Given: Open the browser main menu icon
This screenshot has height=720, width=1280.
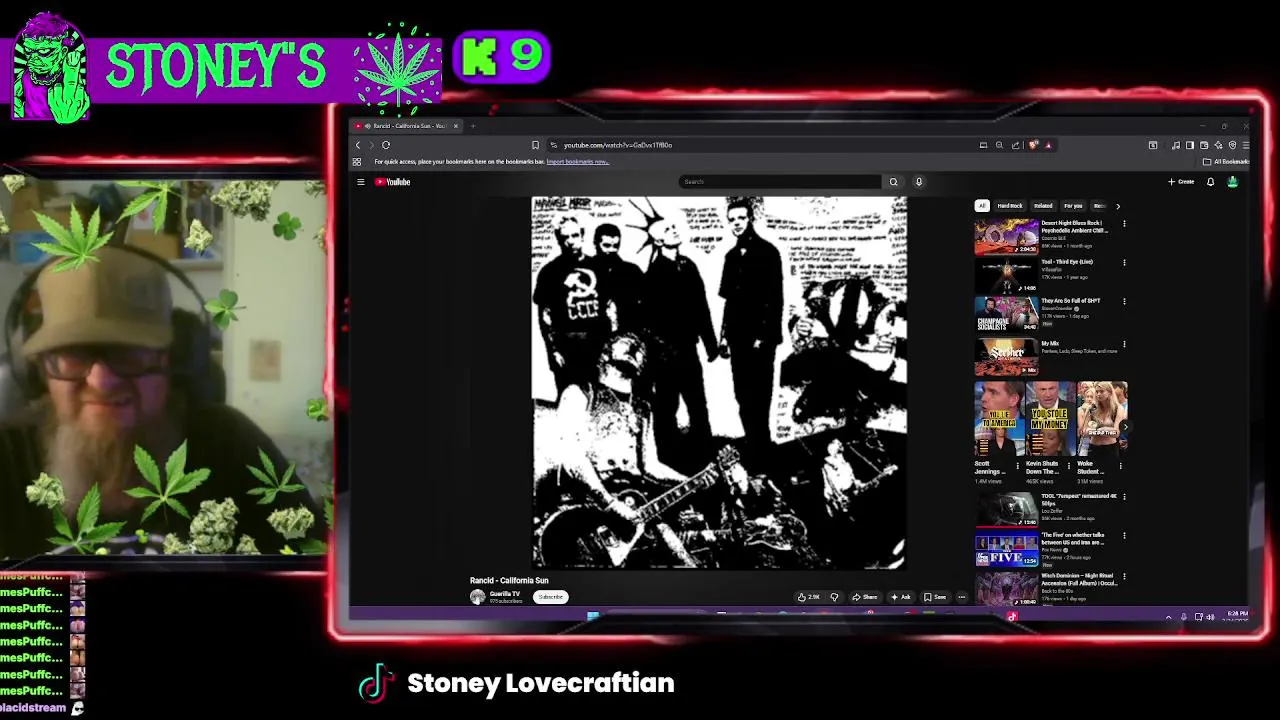Looking at the screenshot, I should coord(1245,145).
